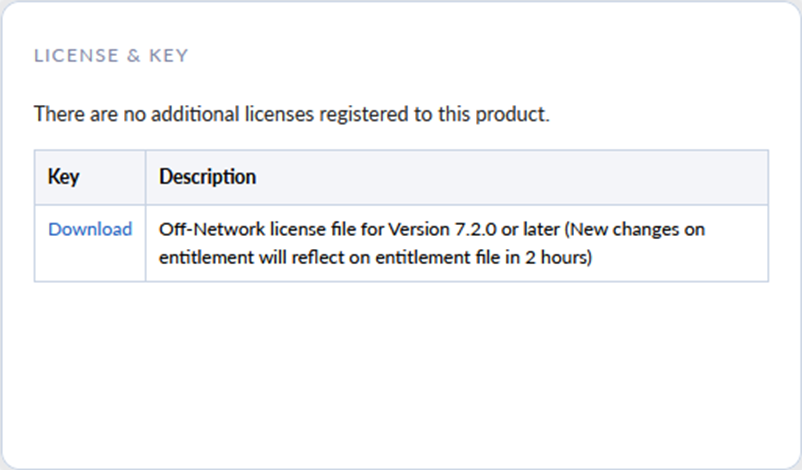Click 'license file for' in the description
This screenshot has width=802, height=470.
point(323,229)
